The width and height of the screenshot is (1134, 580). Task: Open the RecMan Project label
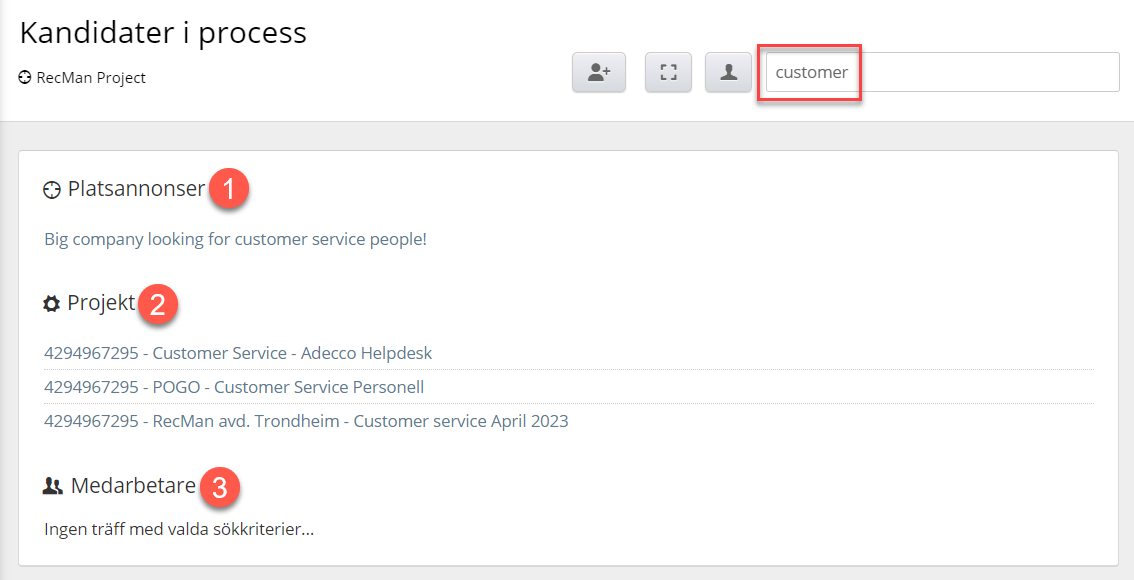(x=91, y=77)
